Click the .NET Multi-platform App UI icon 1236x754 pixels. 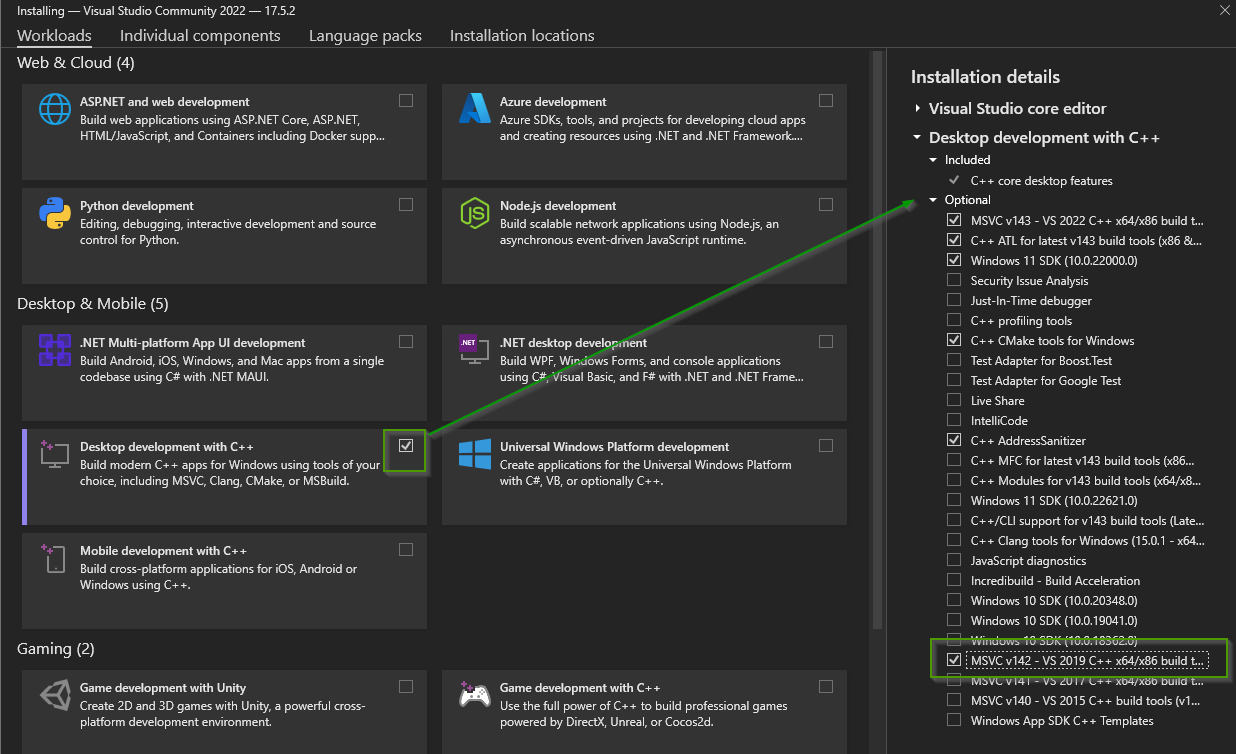(x=54, y=350)
